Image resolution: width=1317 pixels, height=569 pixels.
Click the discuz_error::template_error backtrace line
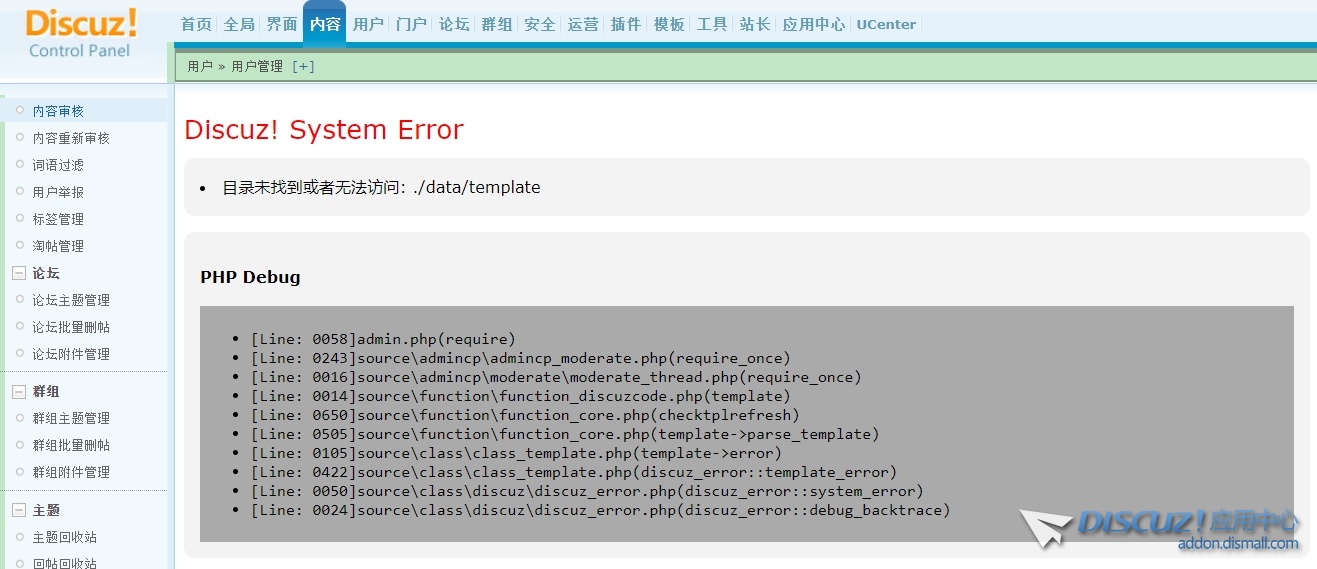pyautogui.click(x=574, y=472)
